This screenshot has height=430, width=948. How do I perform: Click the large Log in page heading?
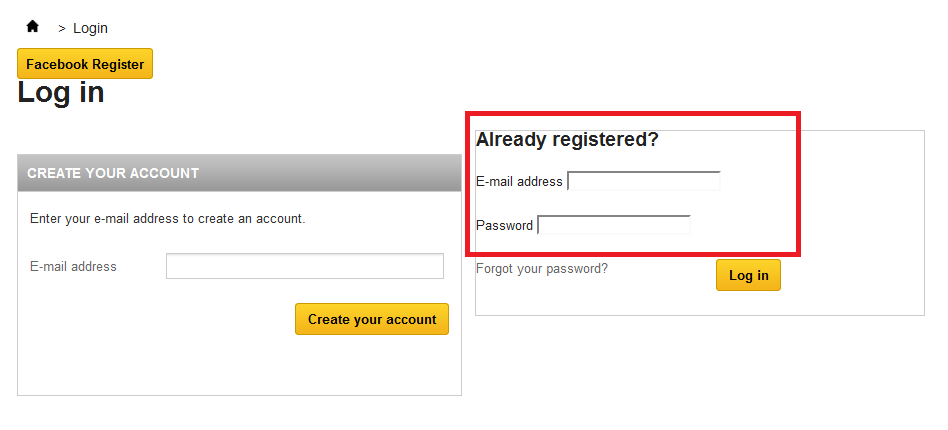(61, 93)
